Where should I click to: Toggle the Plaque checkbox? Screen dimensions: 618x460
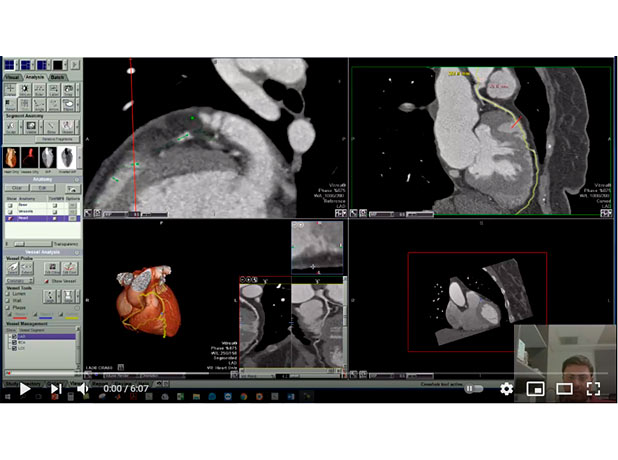point(8,309)
